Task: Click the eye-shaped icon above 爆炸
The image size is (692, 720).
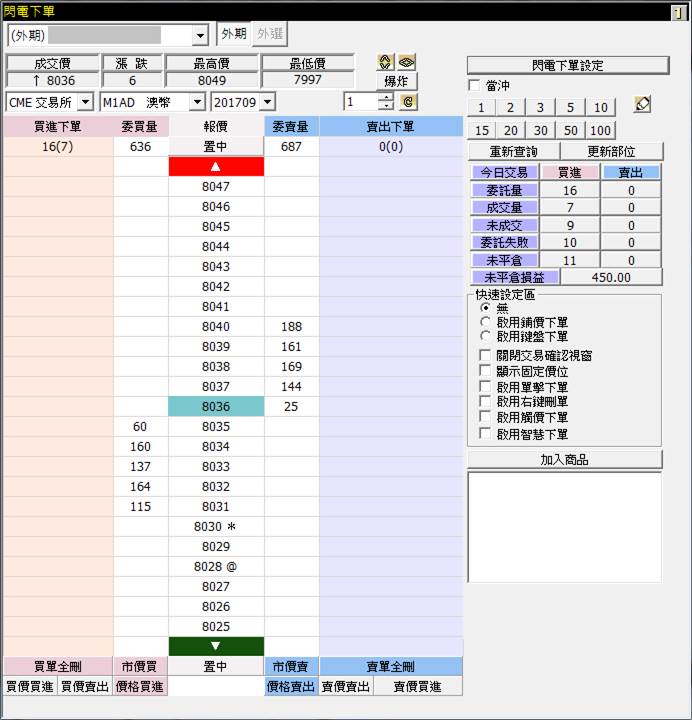Action: tap(406, 62)
